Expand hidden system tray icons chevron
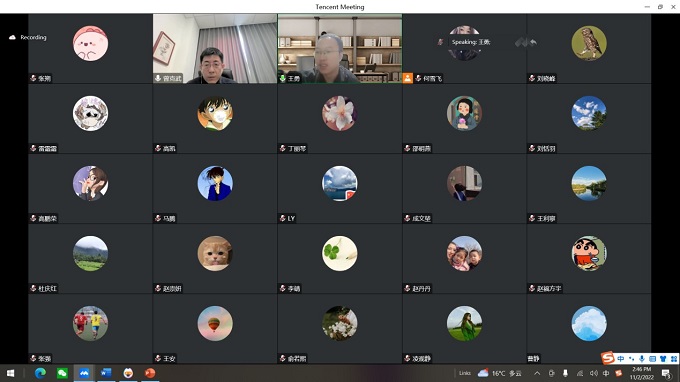The width and height of the screenshot is (680, 382). tap(537, 373)
